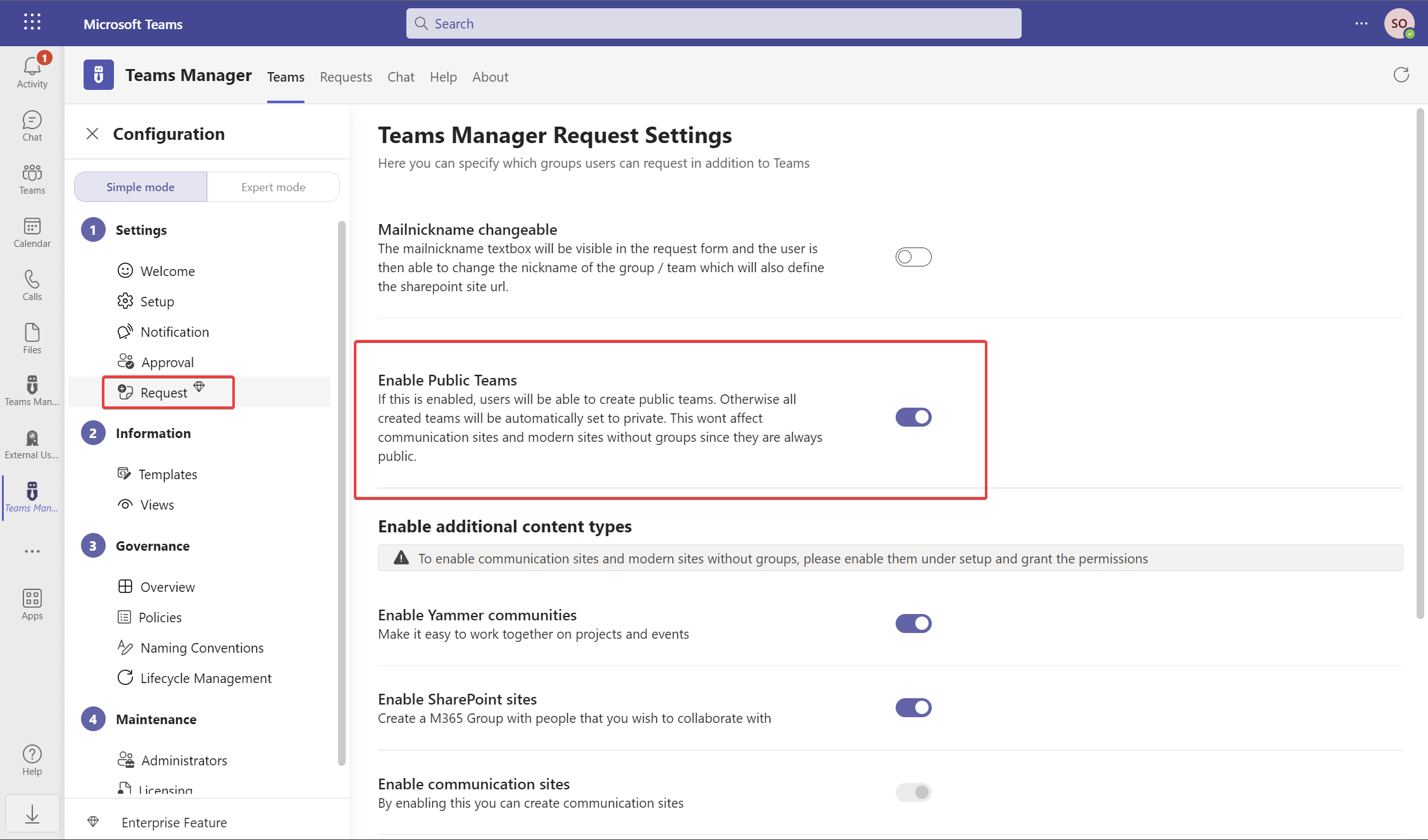
Task: Open Governance Overview page
Action: point(156,587)
